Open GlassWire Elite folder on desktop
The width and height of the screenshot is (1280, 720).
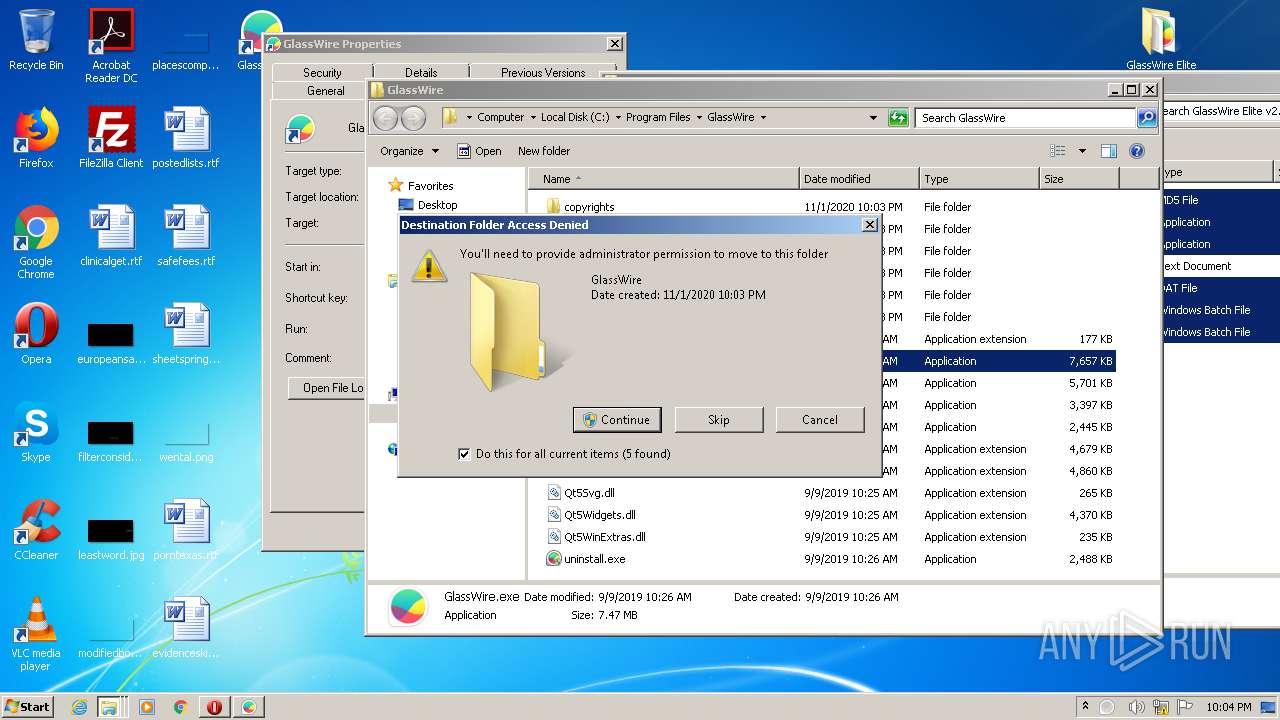pos(1161,40)
